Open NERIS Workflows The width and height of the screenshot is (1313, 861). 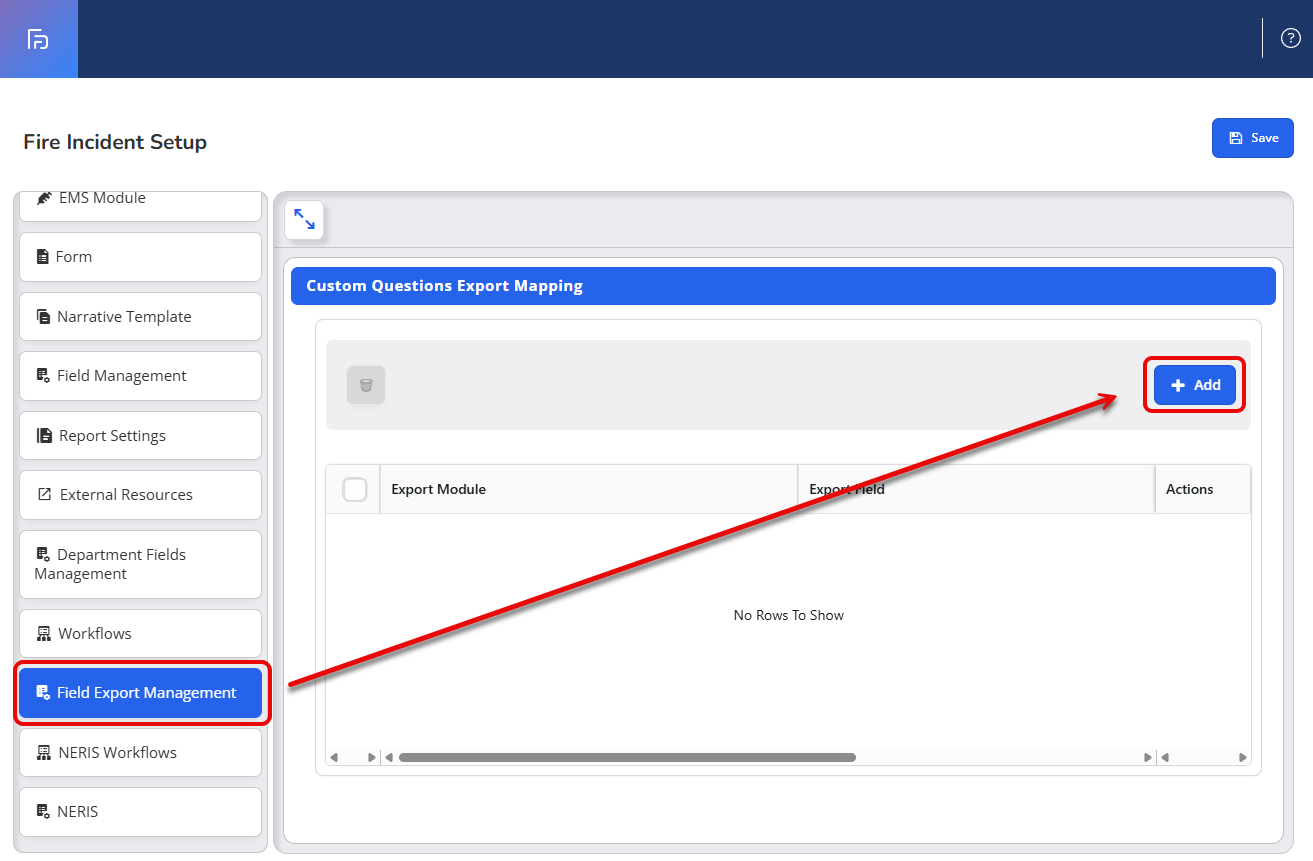click(140, 753)
